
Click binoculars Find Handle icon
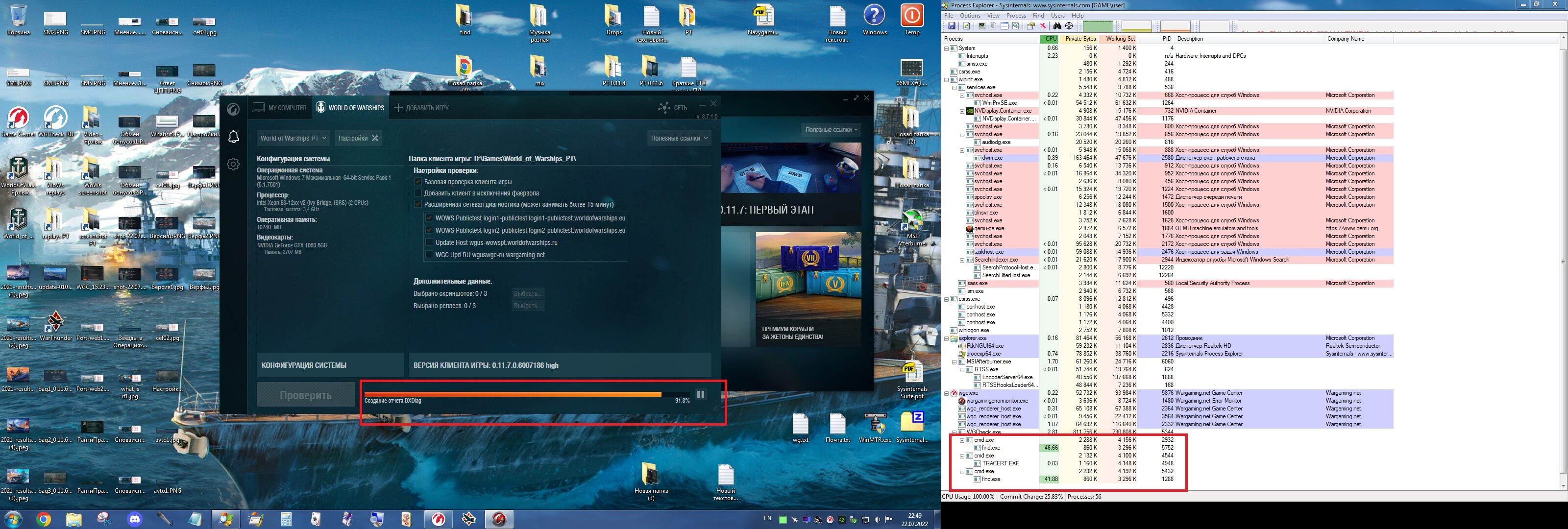click(1057, 26)
